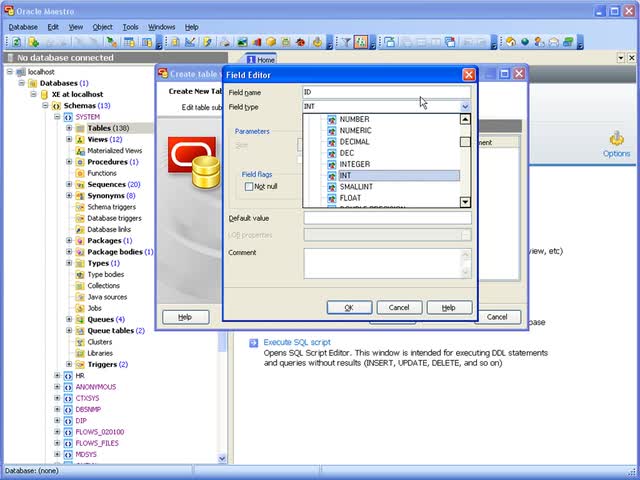Click the Execute SQL script arrow icon
Image resolution: width=640 pixels, height=480 pixels.
pyautogui.click(x=253, y=343)
